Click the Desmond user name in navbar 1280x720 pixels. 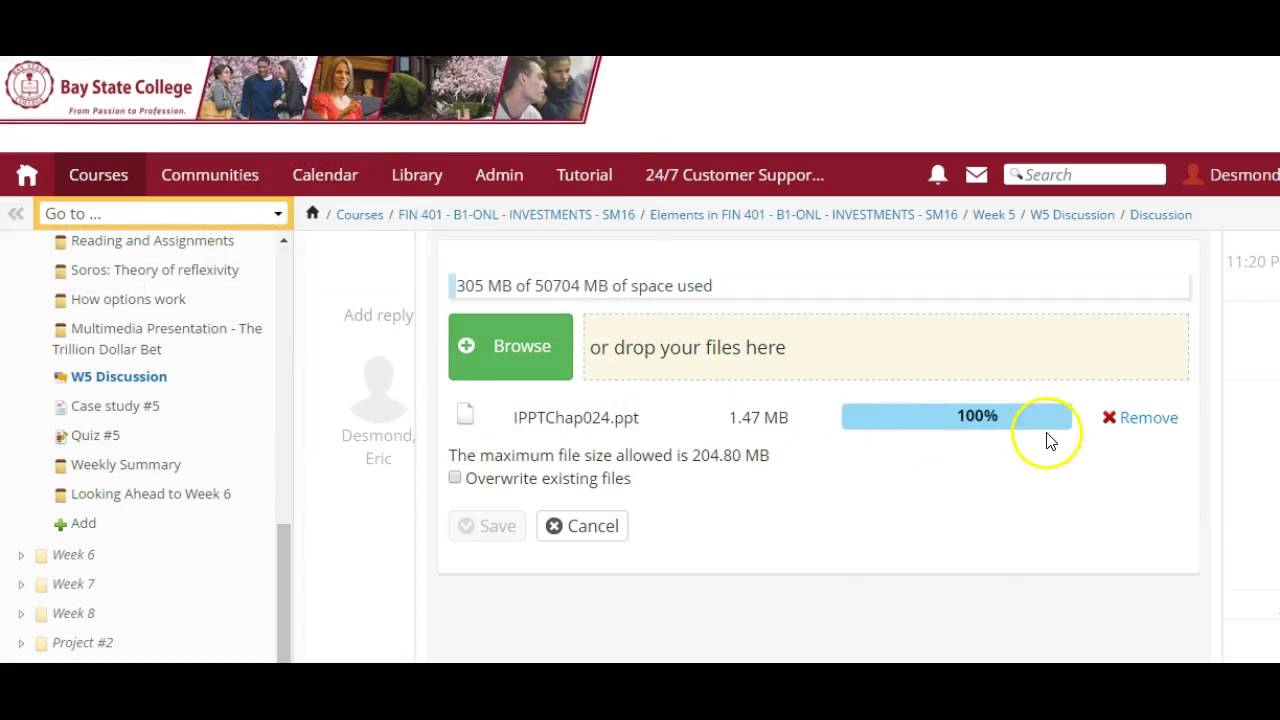pos(1244,175)
